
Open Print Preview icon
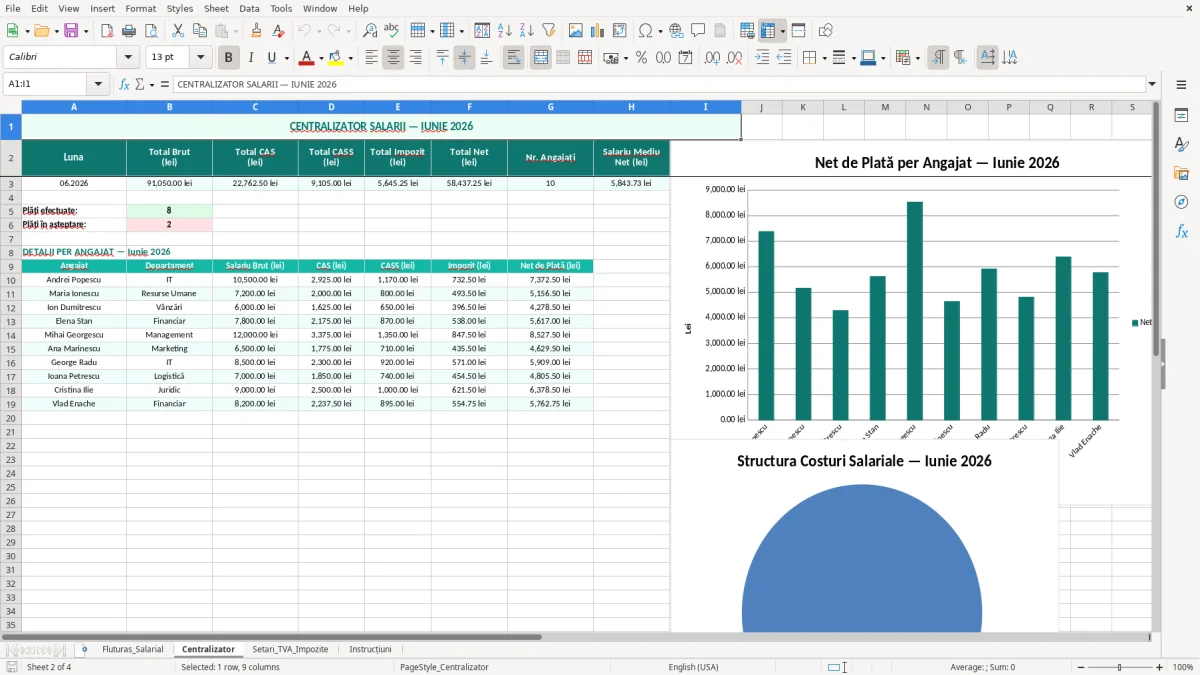152,31
